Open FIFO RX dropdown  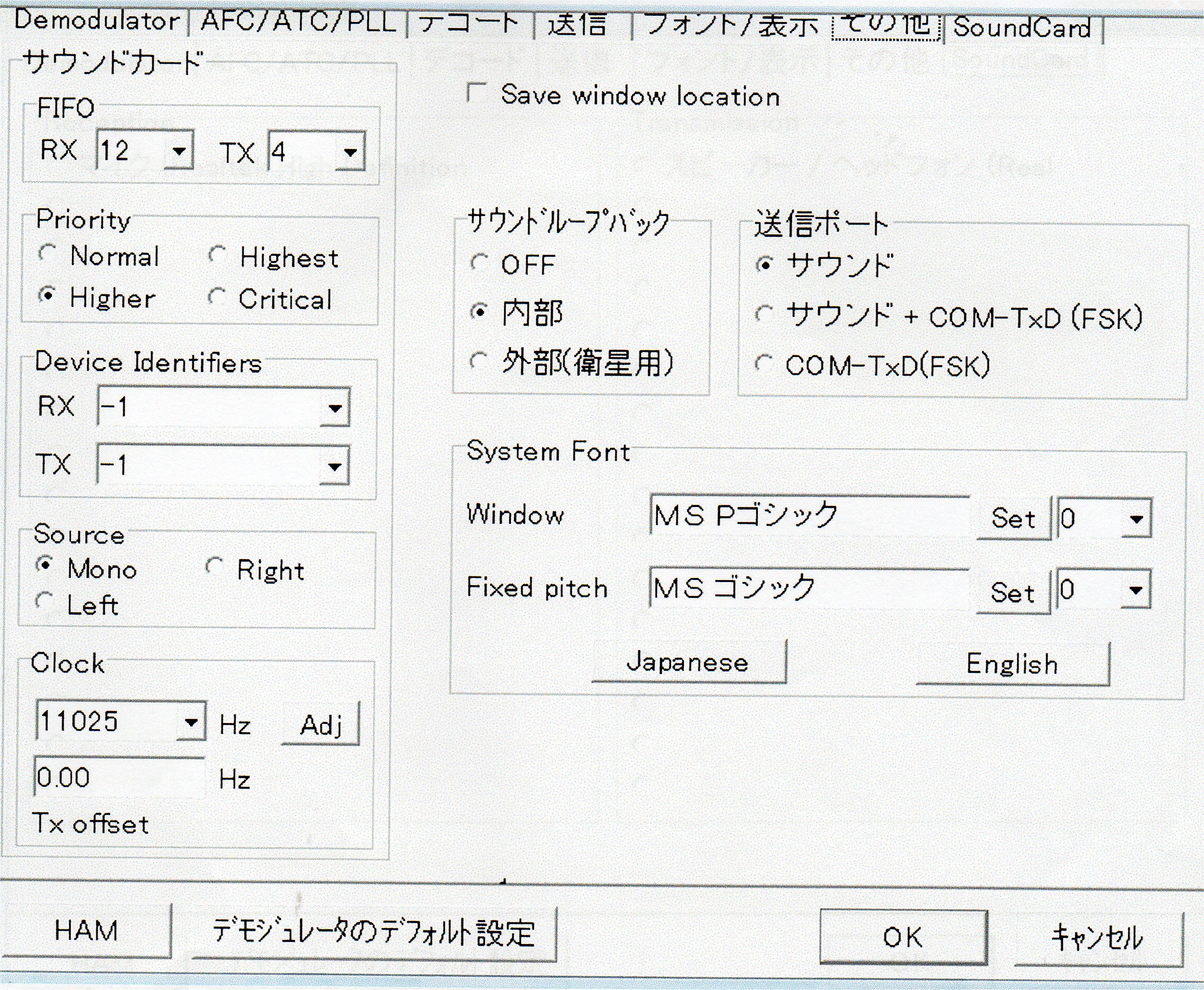(179, 152)
